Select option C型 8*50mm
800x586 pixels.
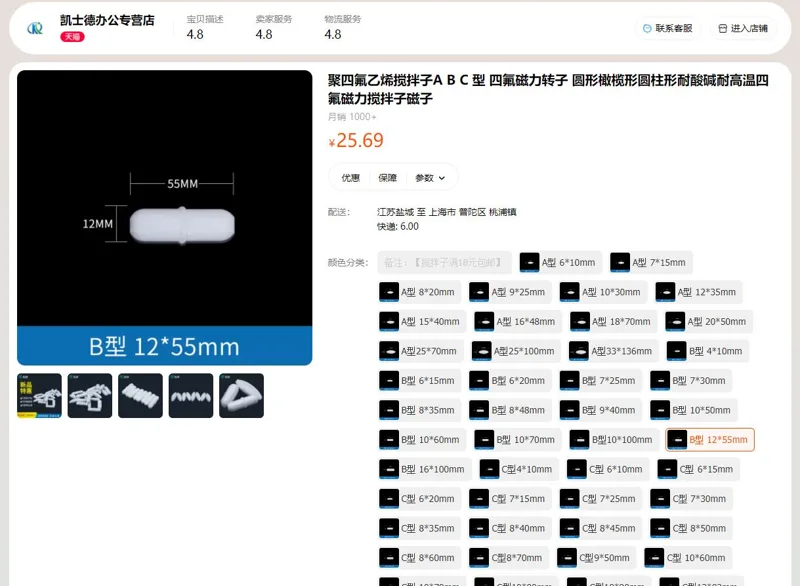point(691,528)
